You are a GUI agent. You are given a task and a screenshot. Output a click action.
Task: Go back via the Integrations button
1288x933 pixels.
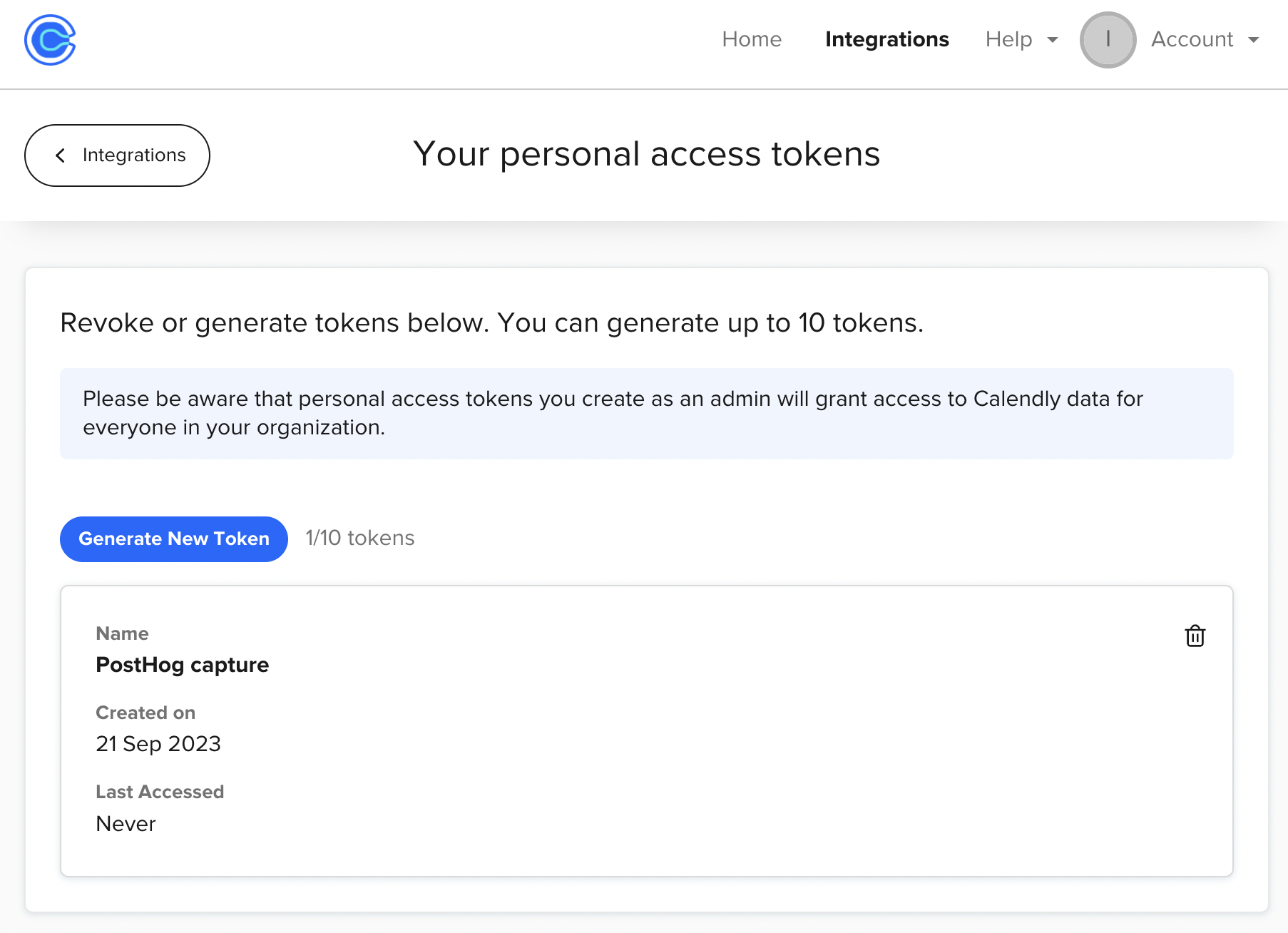[117, 155]
